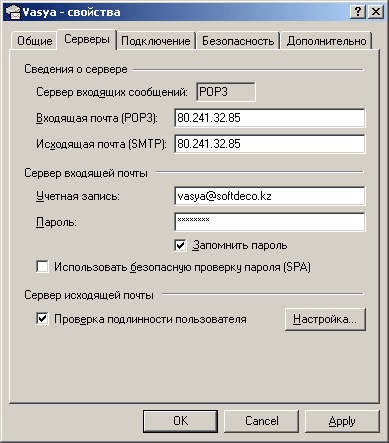Click the disabled POP3 server type box
The width and height of the screenshot is (389, 443).
(226, 92)
